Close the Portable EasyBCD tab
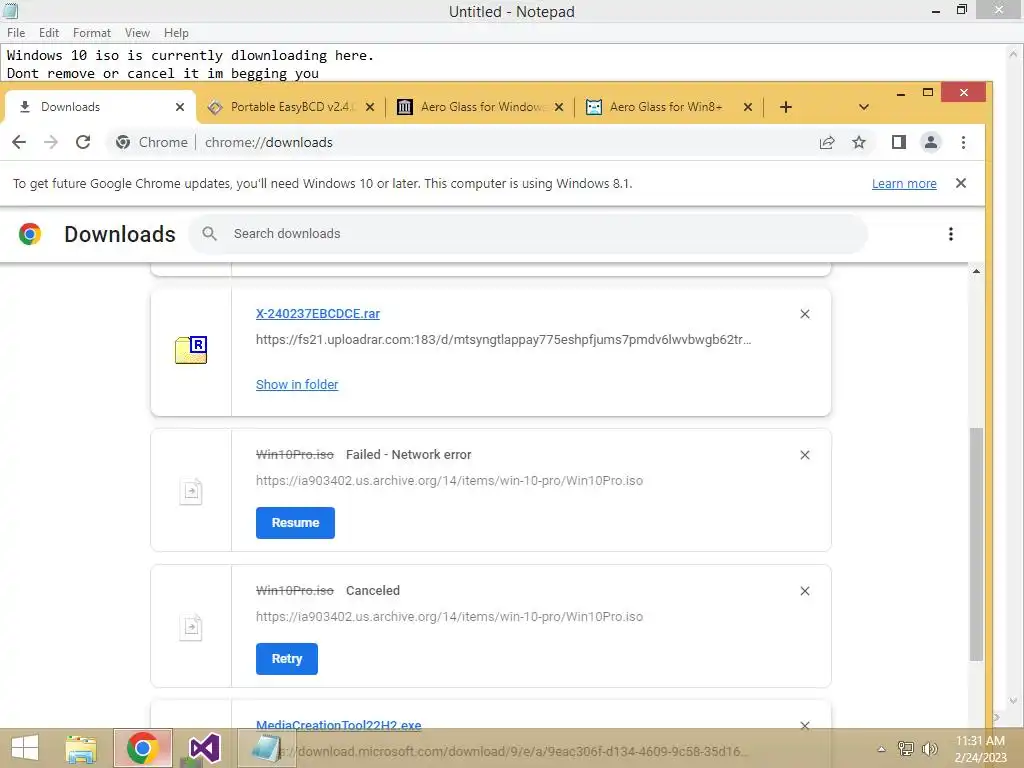Viewport: 1024px width, 768px height. [370, 107]
